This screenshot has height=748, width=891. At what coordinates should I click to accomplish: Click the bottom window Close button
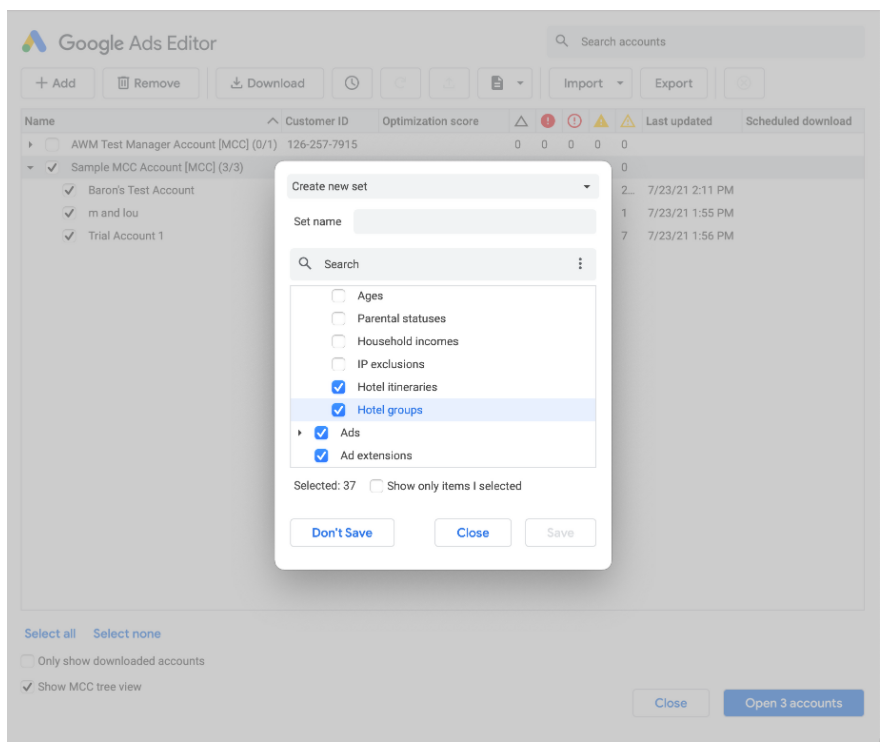click(x=671, y=703)
